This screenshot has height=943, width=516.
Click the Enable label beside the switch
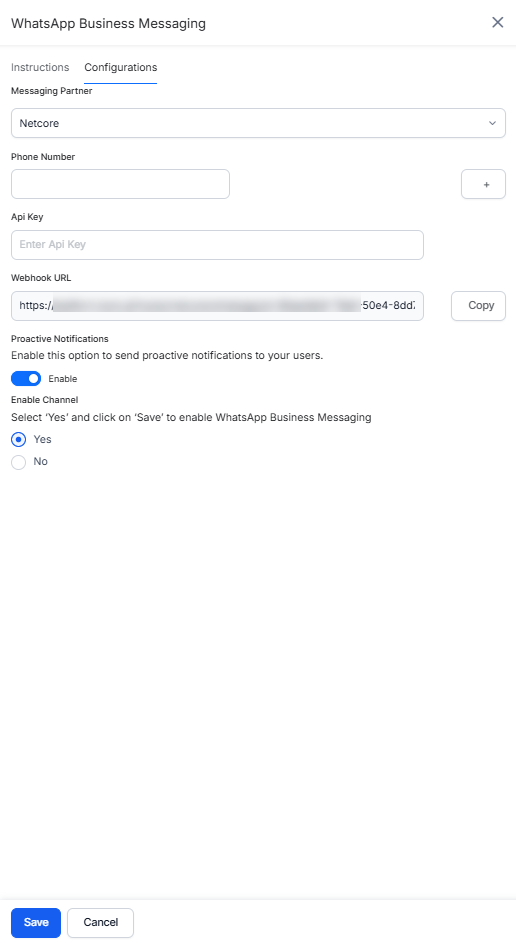coord(63,379)
